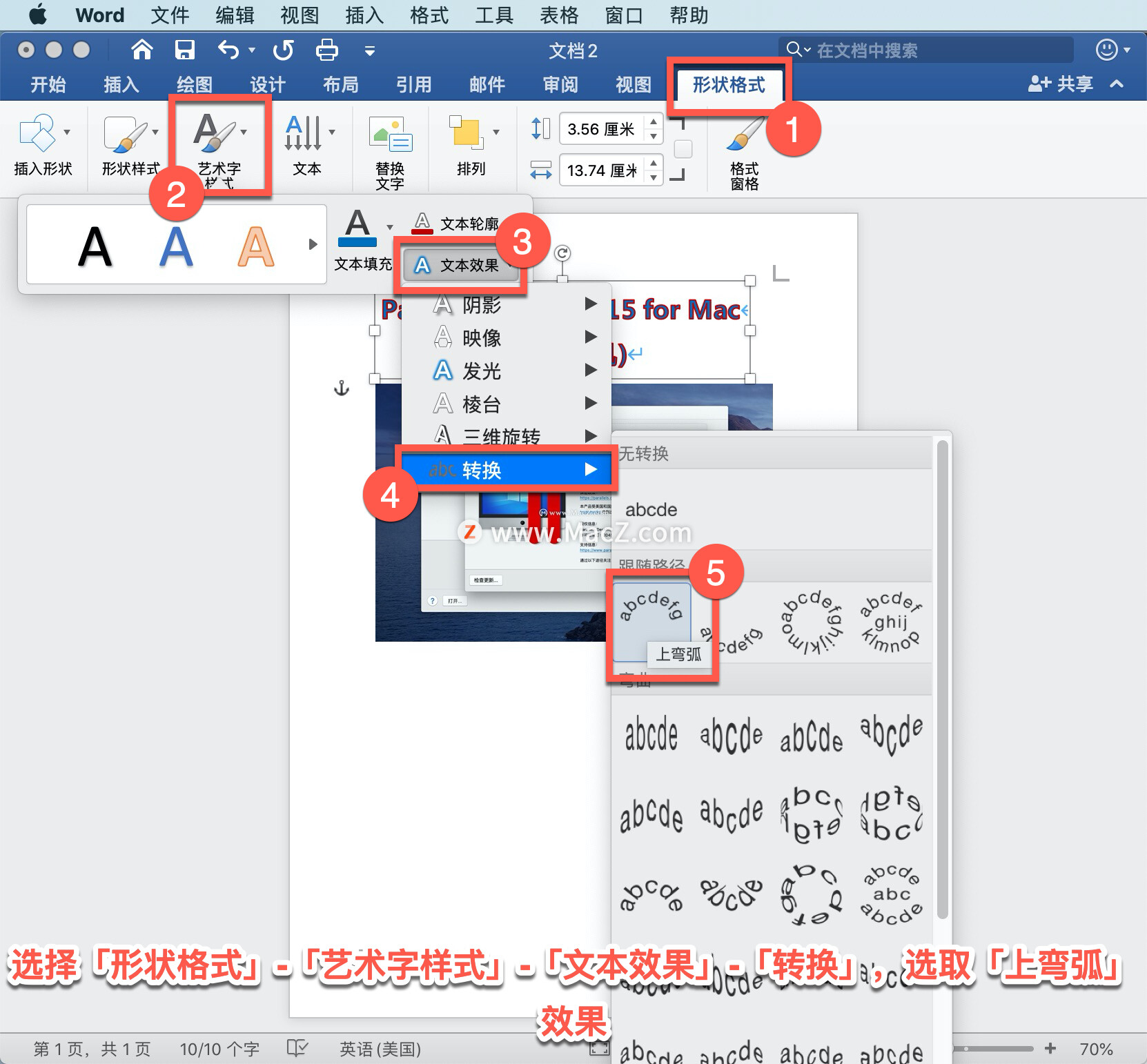The width and height of the screenshot is (1147, 1064).
Task: Open the Word application menu
Action: (100, 15)
